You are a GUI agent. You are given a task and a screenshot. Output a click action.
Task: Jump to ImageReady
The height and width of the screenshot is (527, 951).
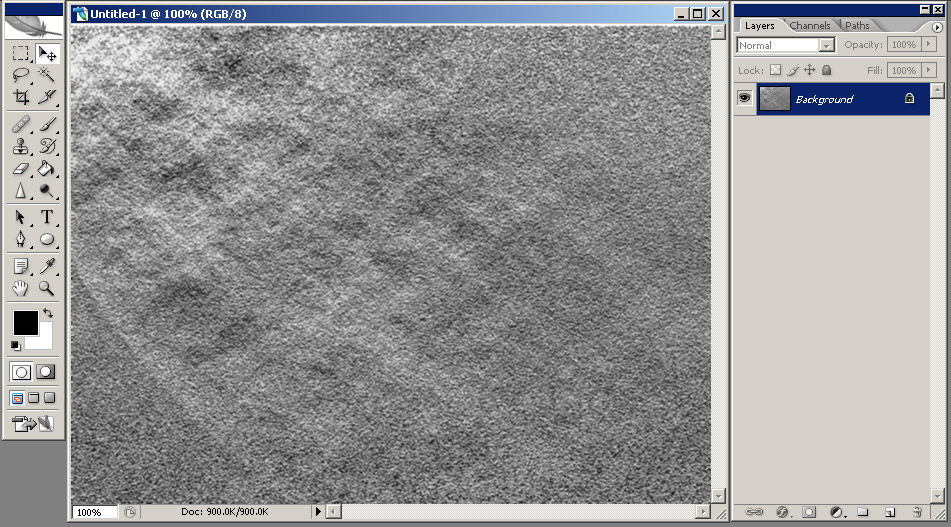[x=33, y=423]
